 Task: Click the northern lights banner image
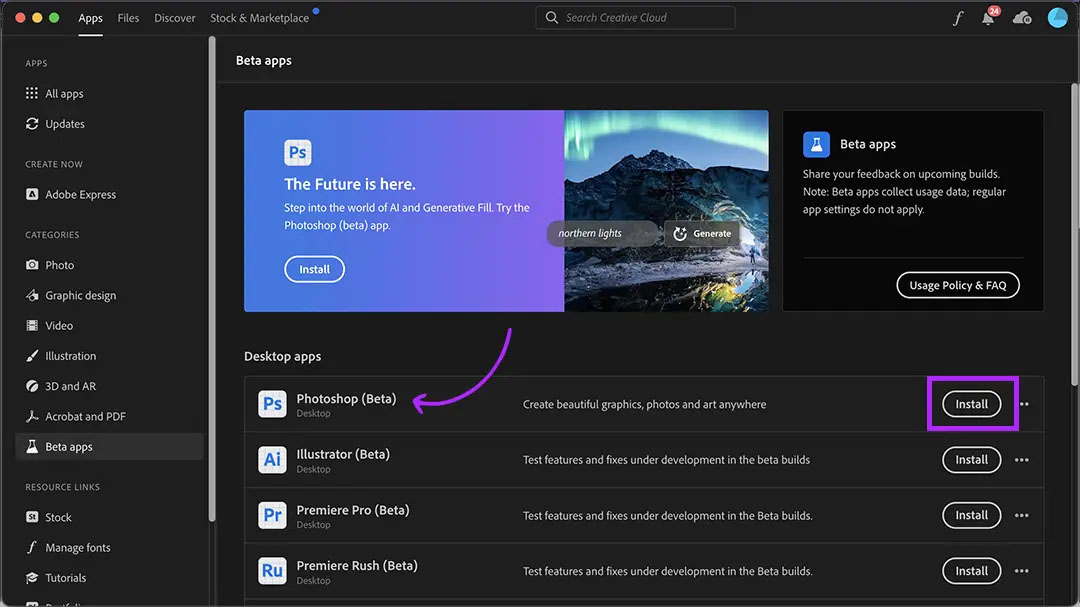666,211
